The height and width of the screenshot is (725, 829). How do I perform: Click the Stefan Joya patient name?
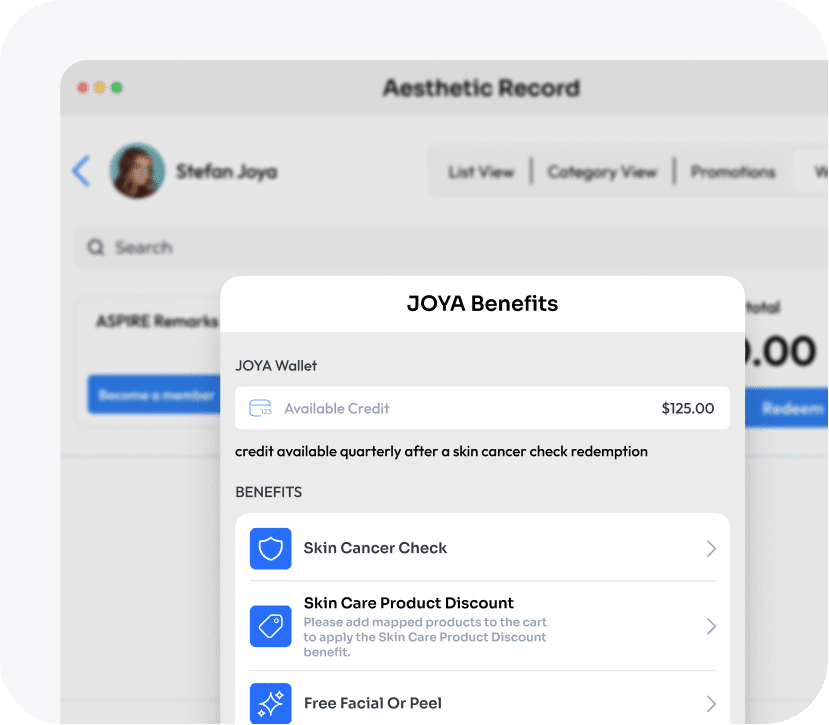(x=227, y=172)
